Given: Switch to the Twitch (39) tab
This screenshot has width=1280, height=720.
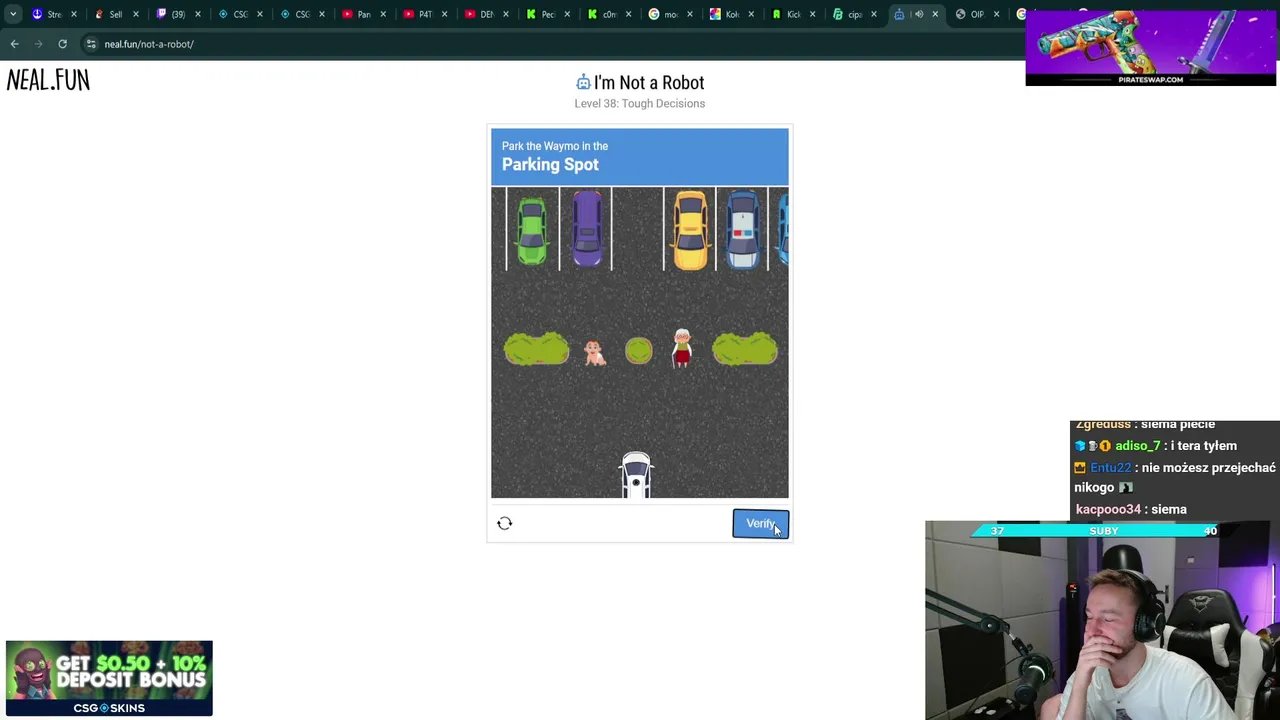Looking at the screenshot, I should [x=179, y=14].
